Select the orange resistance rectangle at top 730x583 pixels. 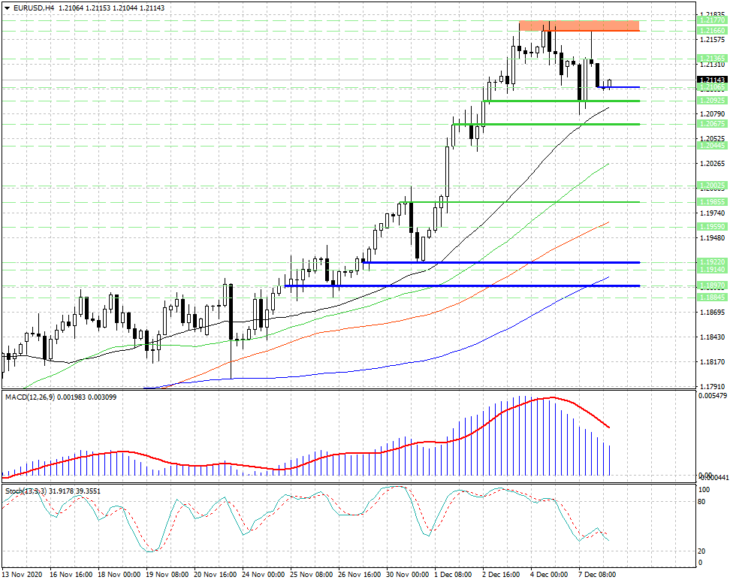[x=579, y=26]
